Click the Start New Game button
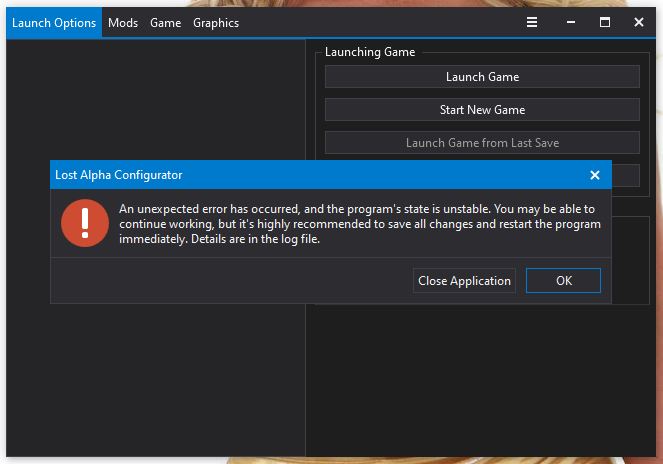This screenshot has width=663, height=464. pos(482,110)
